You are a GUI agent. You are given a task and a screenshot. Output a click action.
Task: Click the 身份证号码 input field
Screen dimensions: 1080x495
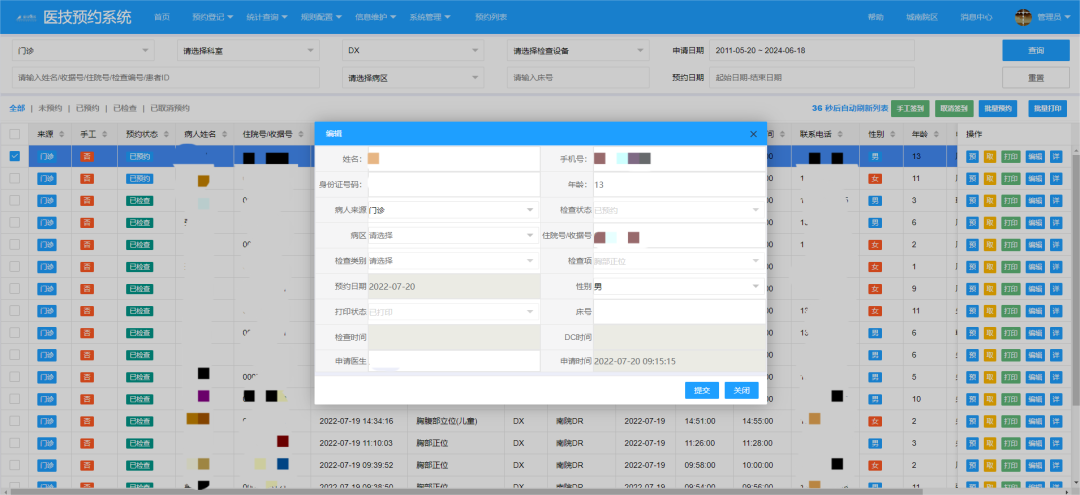[x=453, y=185]
